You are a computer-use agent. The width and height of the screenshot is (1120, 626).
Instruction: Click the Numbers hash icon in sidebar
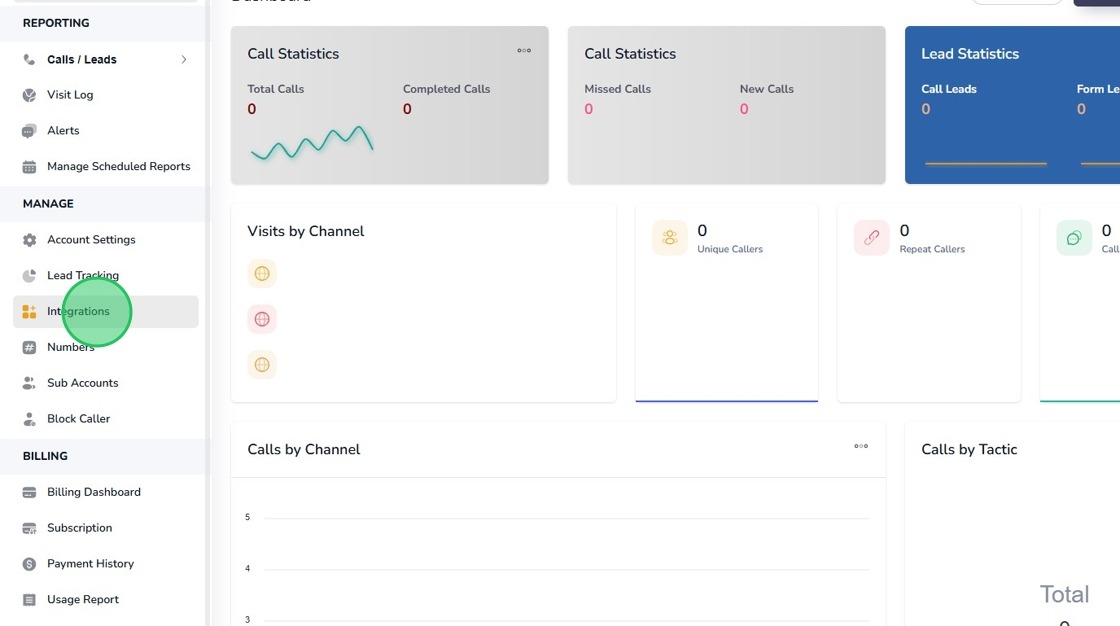(29, 347)
